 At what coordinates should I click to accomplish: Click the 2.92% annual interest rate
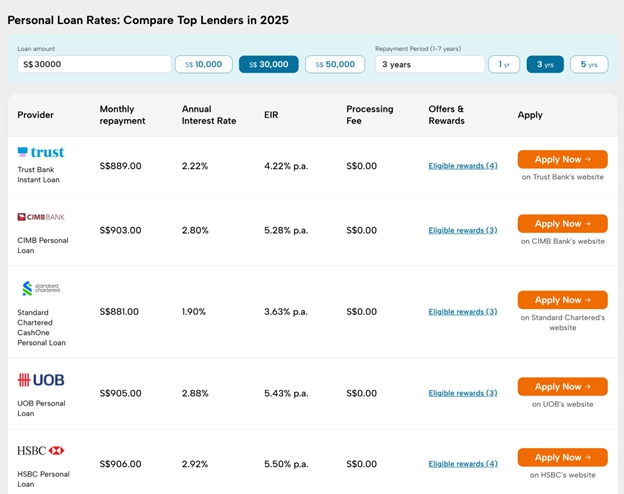195,464
